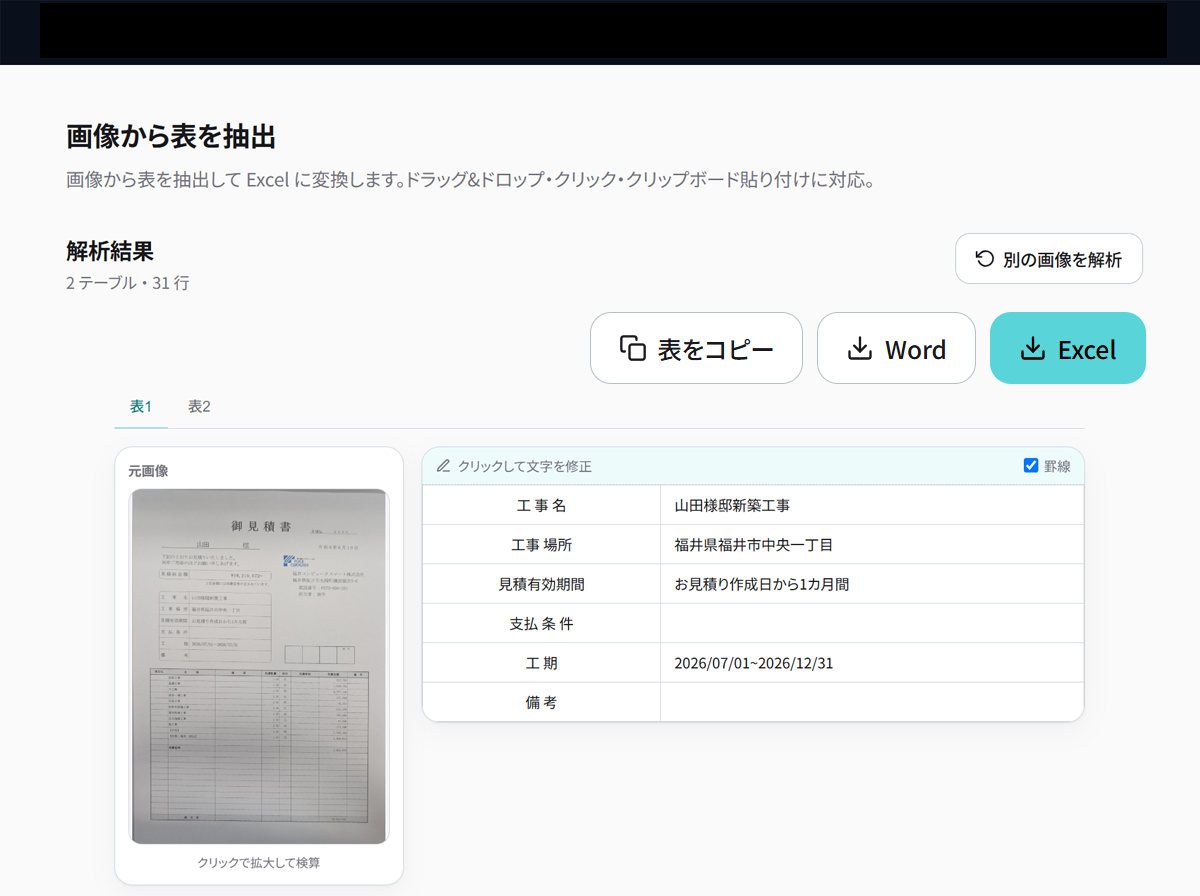Click the 工事場所 label cell
The width and height of the screenshot is (1200, 896).
541,545
